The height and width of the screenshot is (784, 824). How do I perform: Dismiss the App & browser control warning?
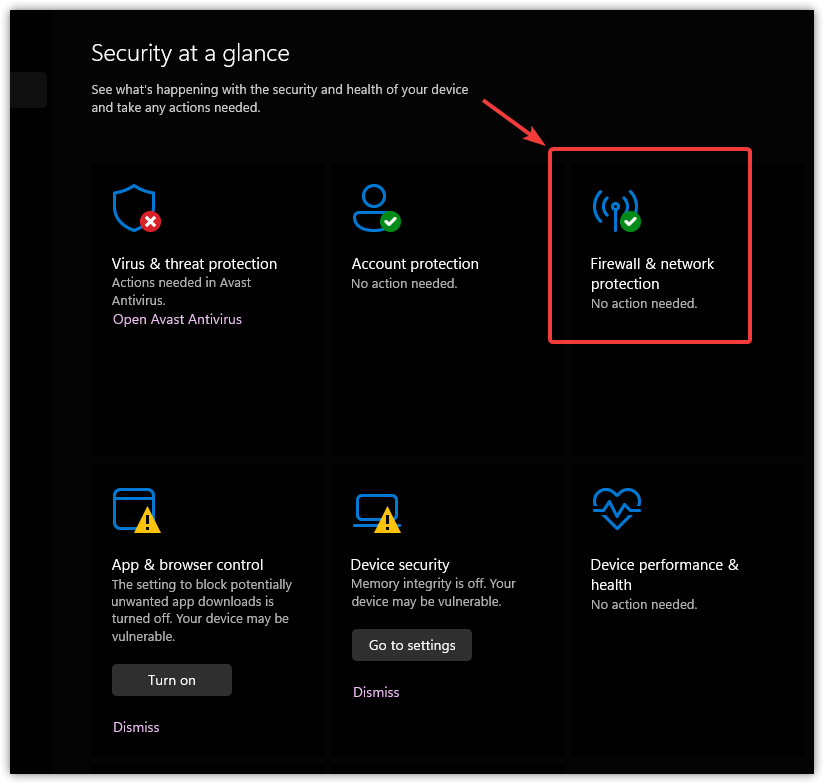click(136, 727)
